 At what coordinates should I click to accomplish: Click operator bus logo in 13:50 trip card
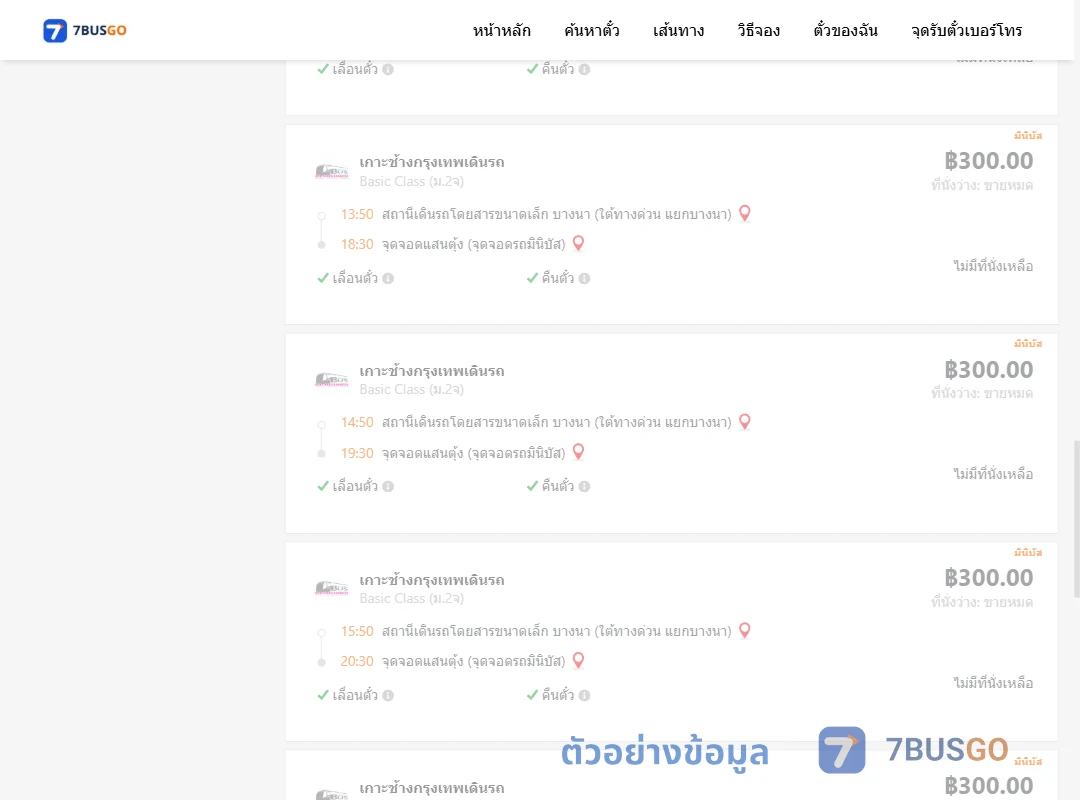coord(331,172)
